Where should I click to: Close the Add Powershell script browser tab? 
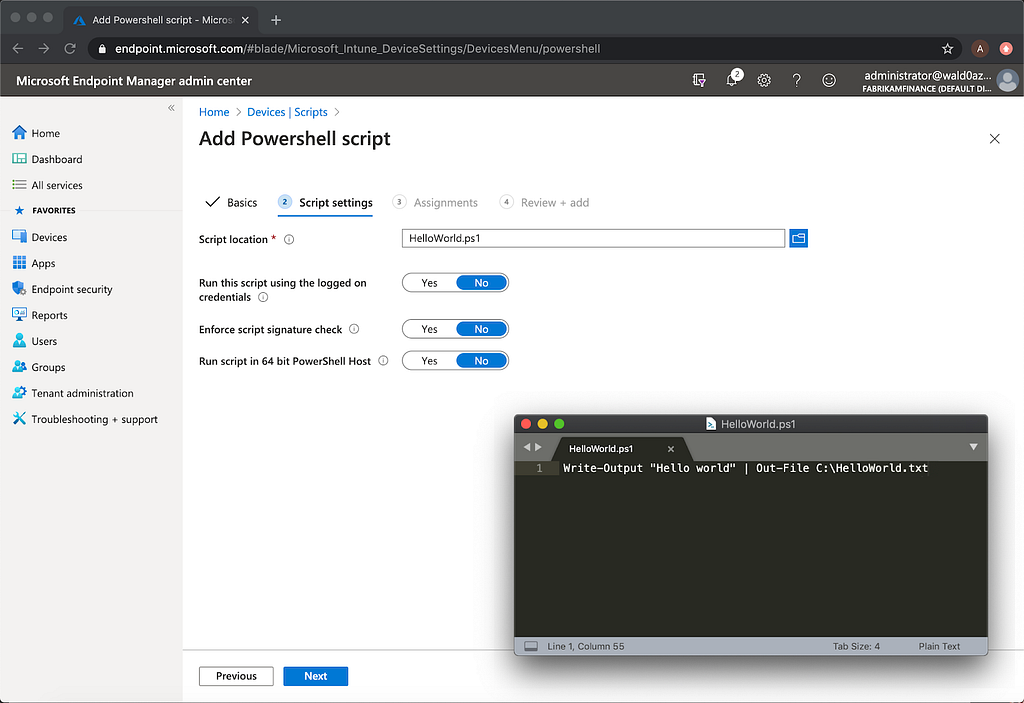(x=245, y=20)
